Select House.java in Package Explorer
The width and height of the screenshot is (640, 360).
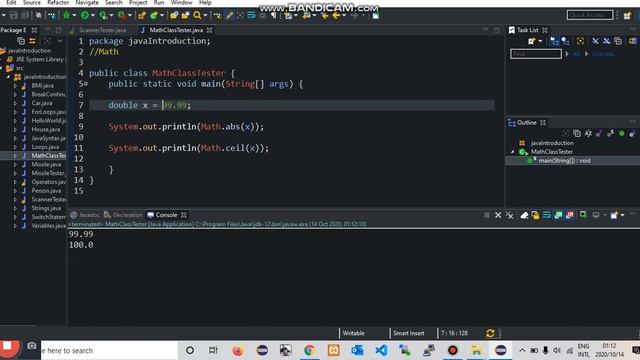coord(46,129)
